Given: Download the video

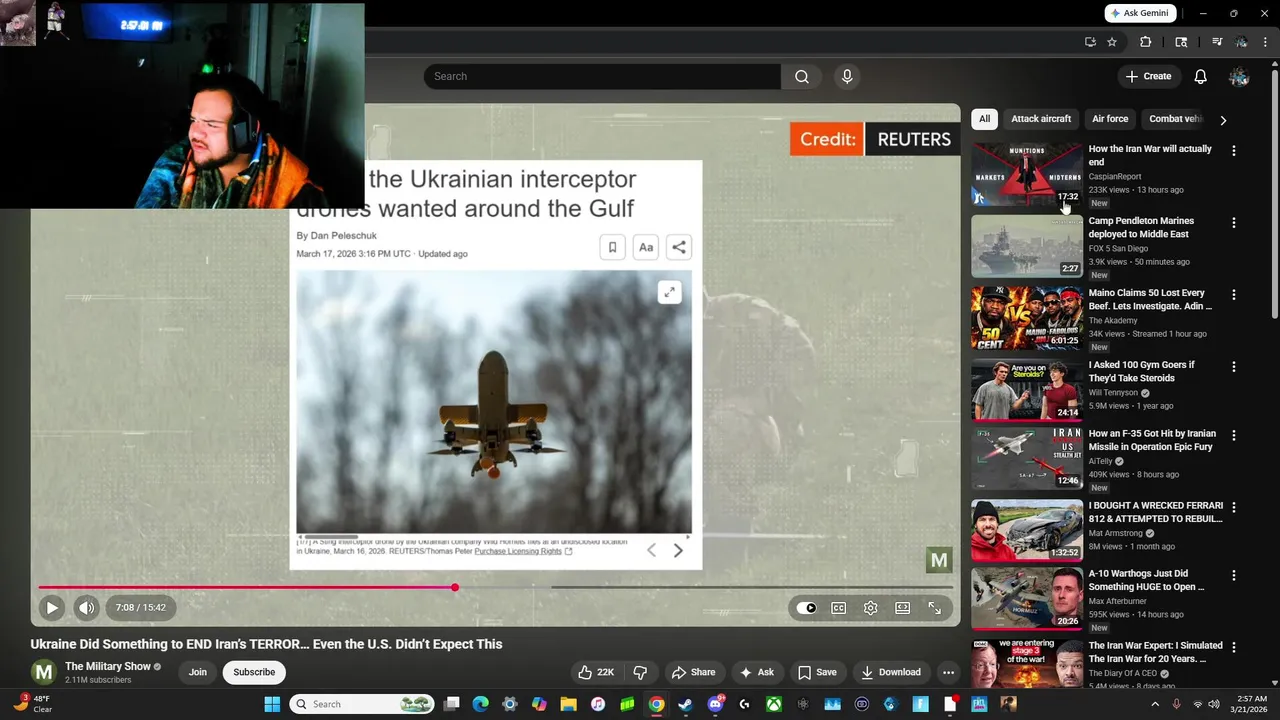Looking at the screenshot, I should (891, 672).
